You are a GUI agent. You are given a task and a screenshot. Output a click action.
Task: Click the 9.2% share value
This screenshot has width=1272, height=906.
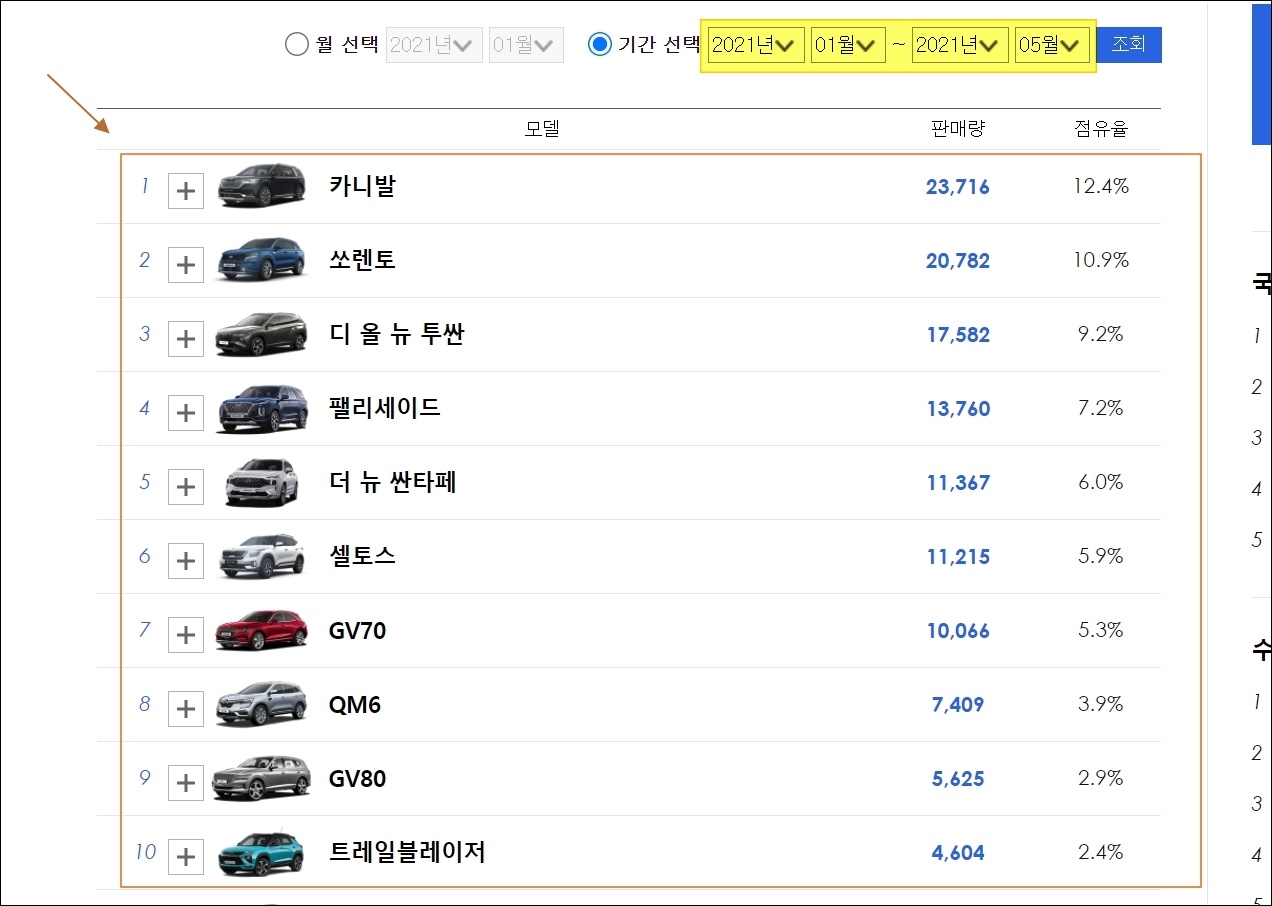(1101, 334)
